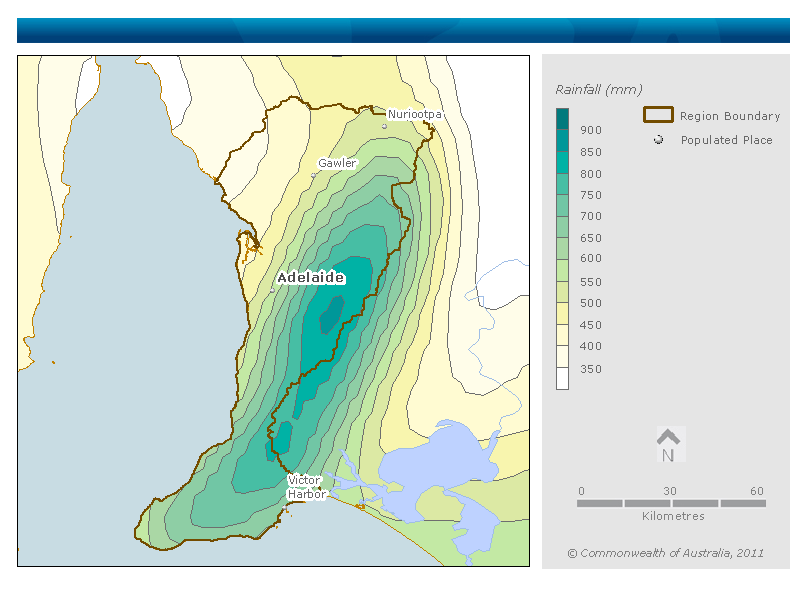Image resolution: width=790 pixels, height=594 pixels.
Task: Click the 400 rainfall legend value
Action: [590, 347]
